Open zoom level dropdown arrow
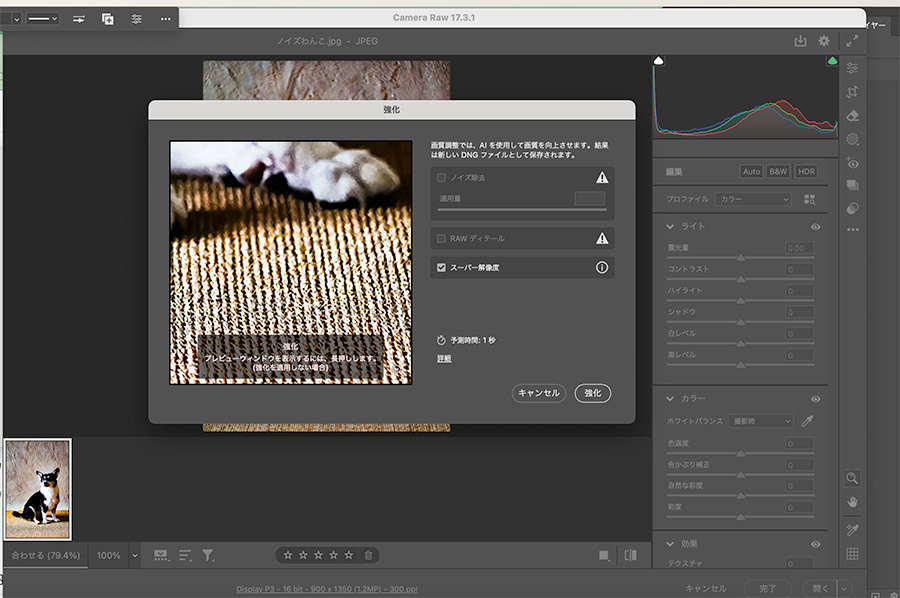 pyautogui.click(x=135, y=556)
